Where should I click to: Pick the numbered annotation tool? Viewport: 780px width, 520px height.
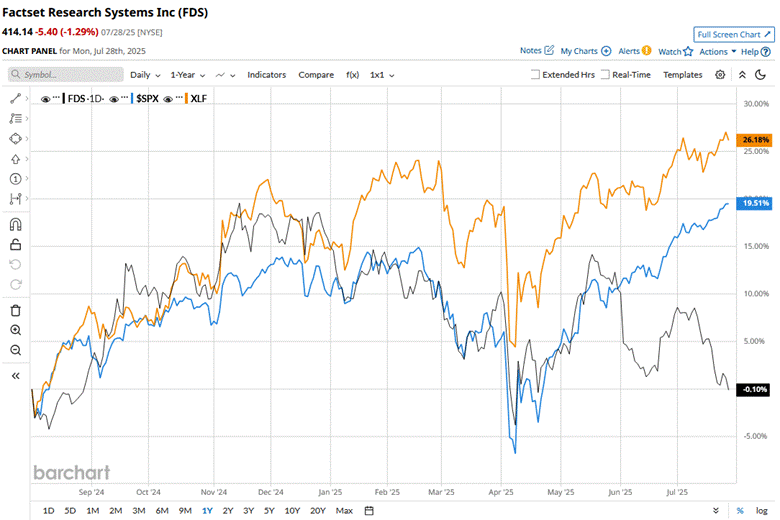(x=15, y=179)
